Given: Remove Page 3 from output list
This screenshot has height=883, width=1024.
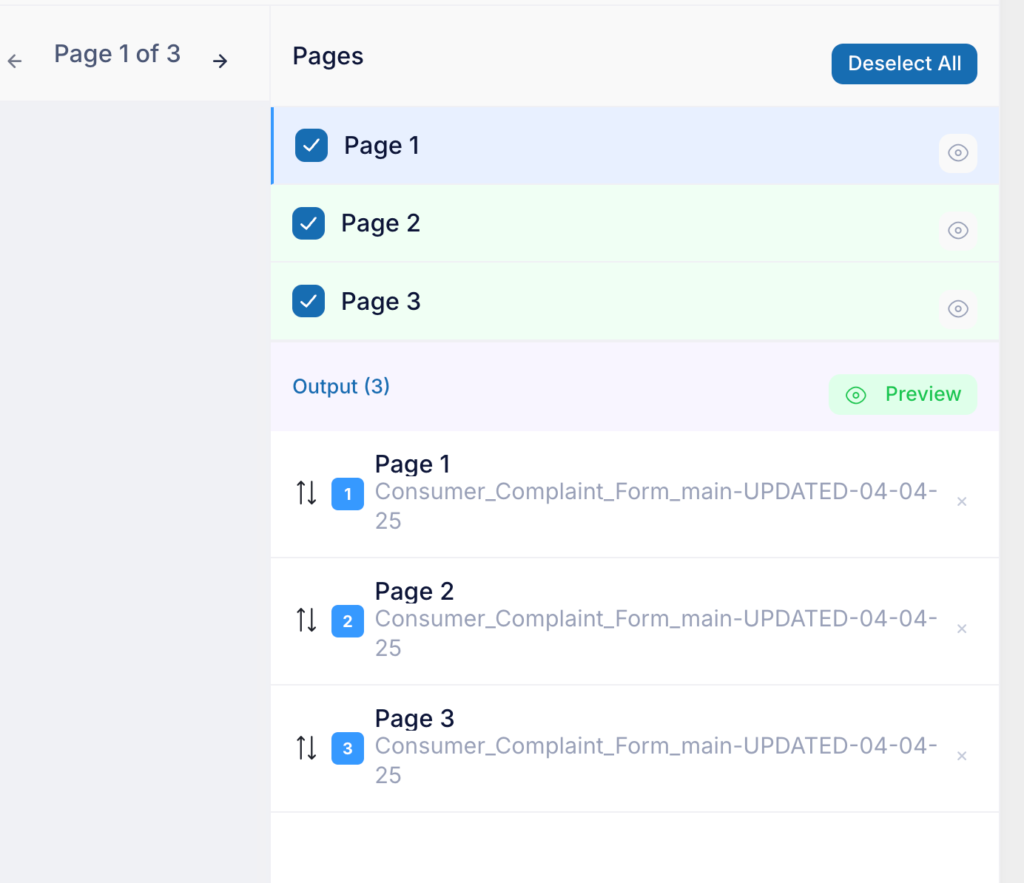Looking at the screenshot, I should tap(961, 756).
